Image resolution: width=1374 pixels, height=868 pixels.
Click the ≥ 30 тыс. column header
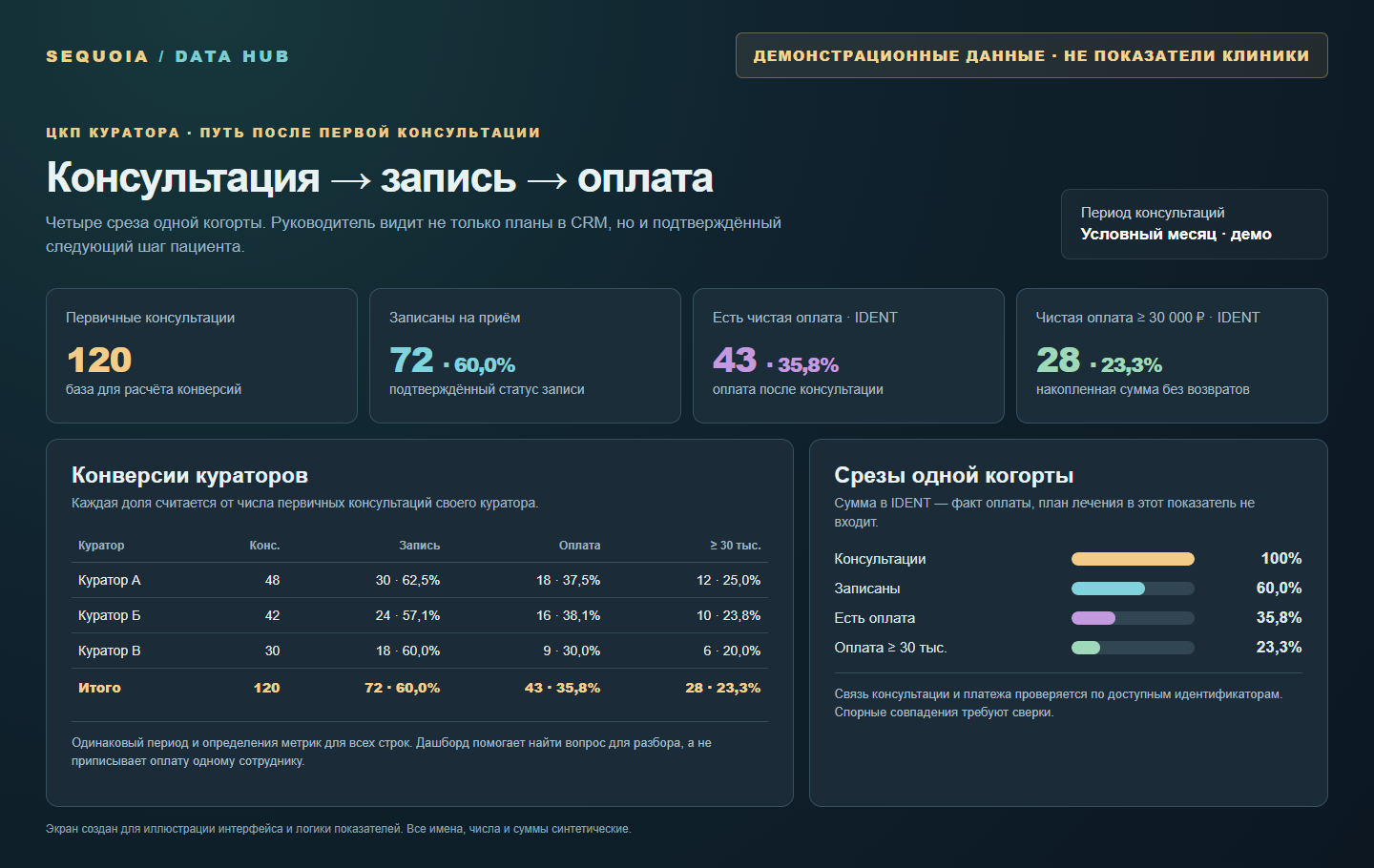[x=735, y=546]
